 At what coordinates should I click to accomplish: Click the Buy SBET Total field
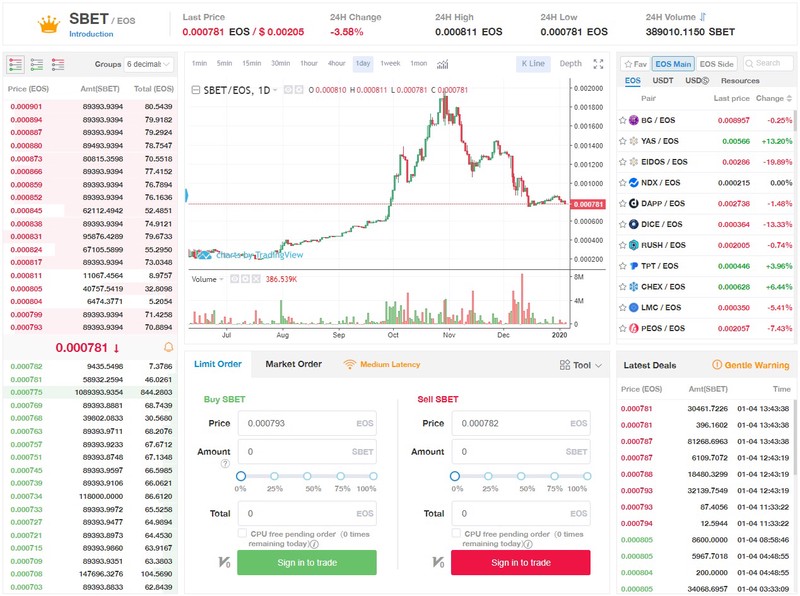307,513
